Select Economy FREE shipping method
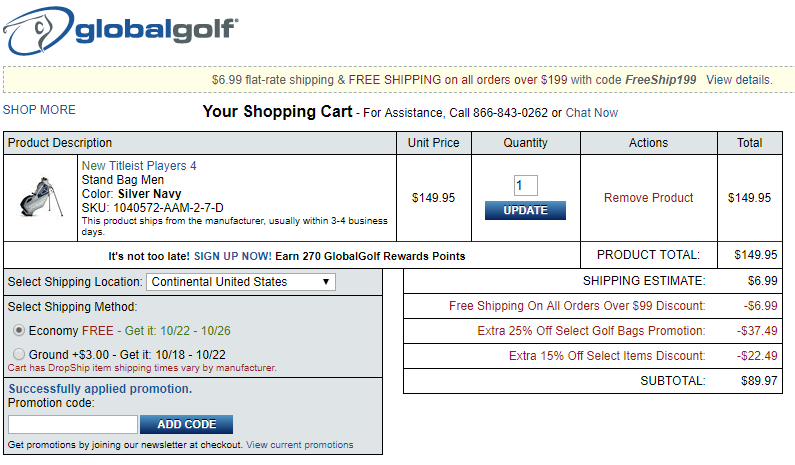 point(19,330)
